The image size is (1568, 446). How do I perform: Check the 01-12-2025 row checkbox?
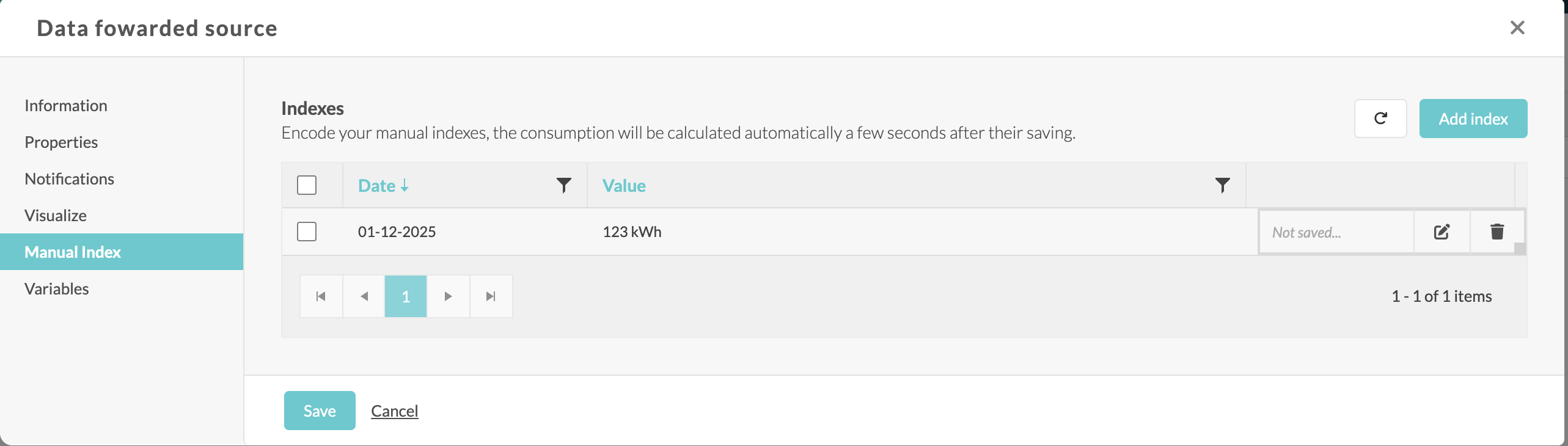tap(307, 232)
